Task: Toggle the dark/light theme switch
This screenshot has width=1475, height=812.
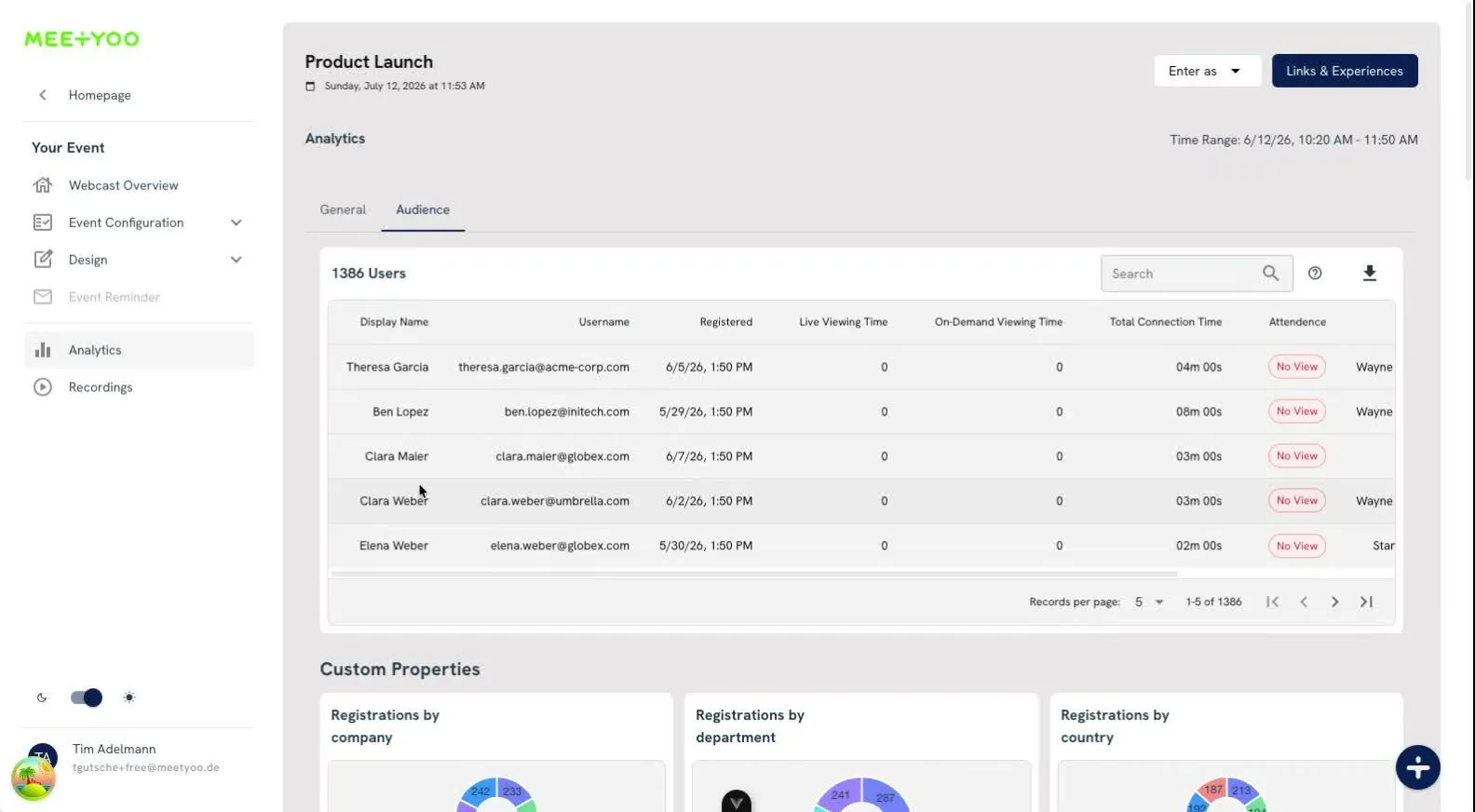Action: click(x=86, y=697)
